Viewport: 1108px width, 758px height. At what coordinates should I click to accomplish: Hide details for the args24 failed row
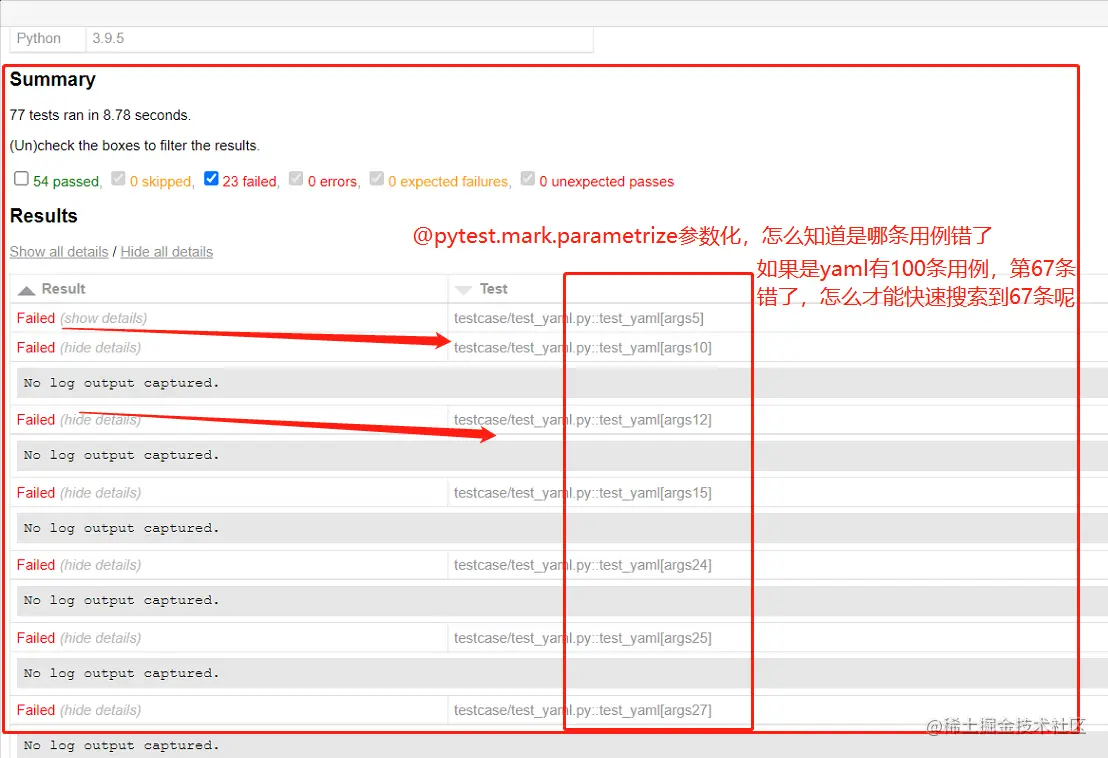click(100, 564)
